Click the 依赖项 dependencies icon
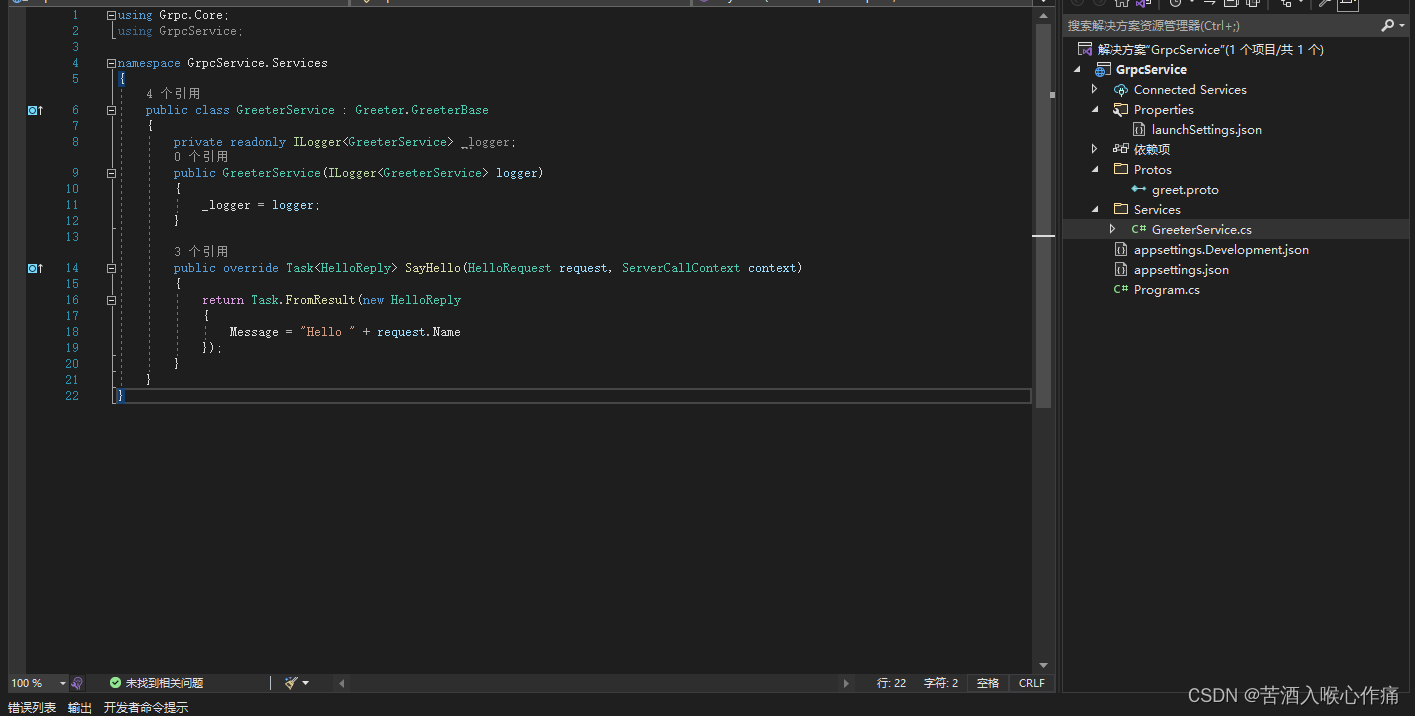The height and width of the screenshot is (716, 1415). click(x=1121, y=149)
